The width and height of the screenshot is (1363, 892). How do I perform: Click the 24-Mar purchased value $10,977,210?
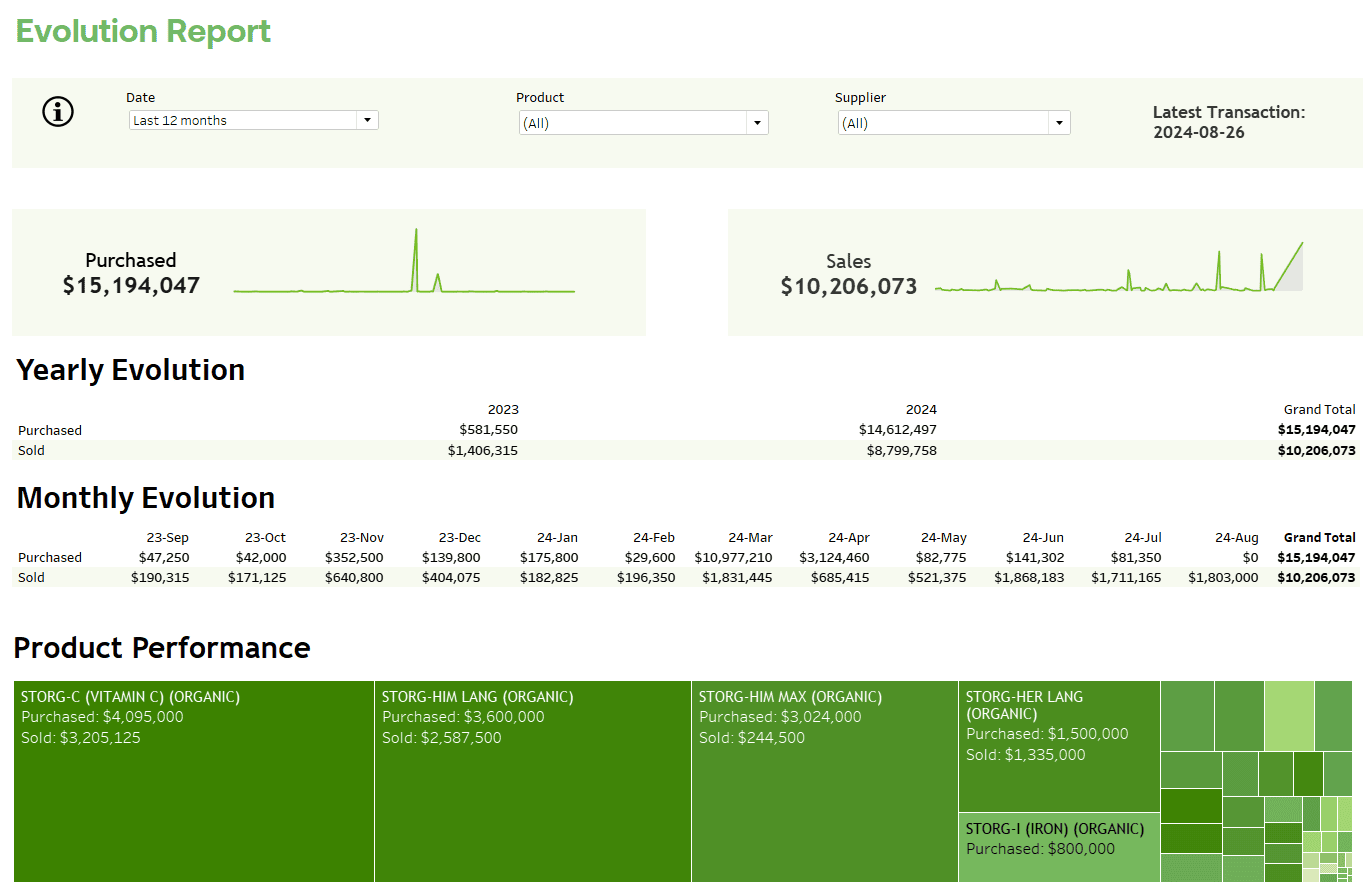pyautogui.click(x=733, y=557)
